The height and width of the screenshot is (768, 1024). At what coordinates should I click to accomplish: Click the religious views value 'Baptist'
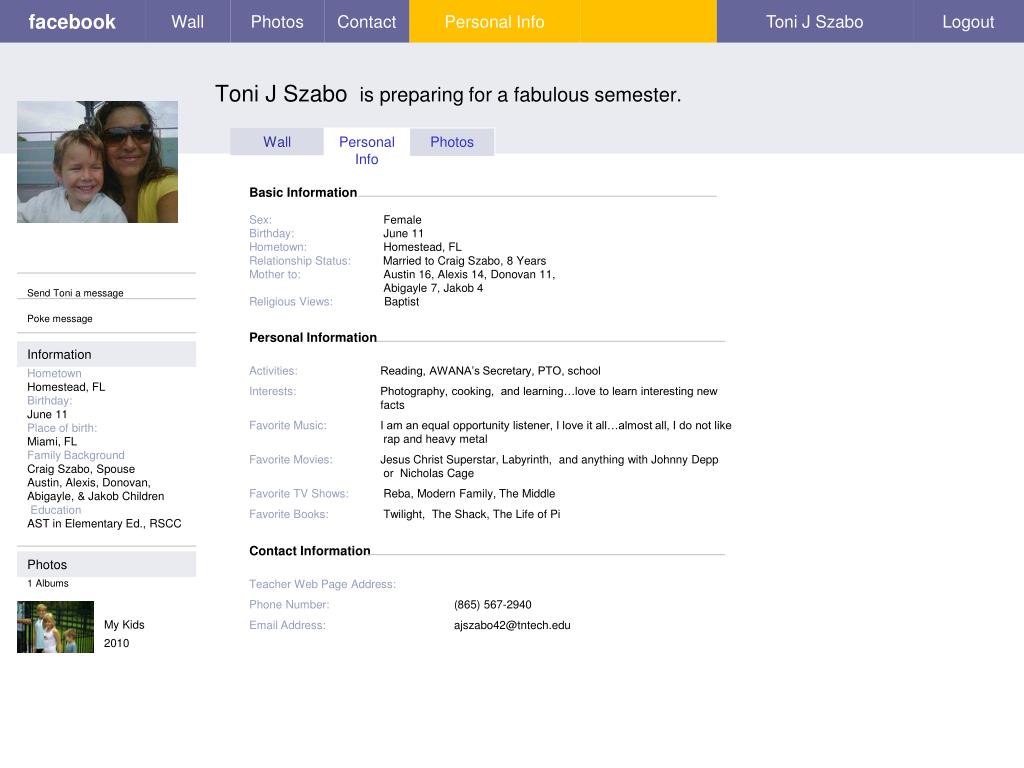click(x=402, y=302)
